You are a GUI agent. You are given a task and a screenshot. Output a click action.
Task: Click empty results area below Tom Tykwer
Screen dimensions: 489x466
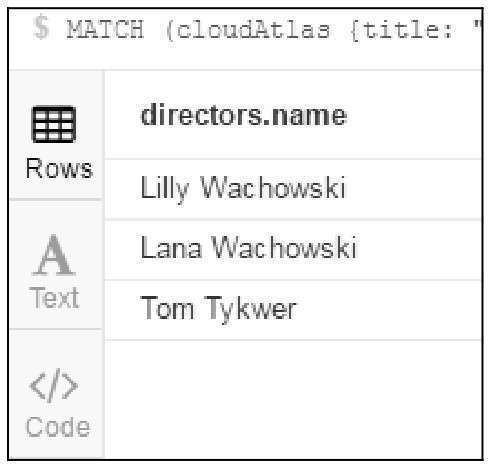(x=293, y=398)
